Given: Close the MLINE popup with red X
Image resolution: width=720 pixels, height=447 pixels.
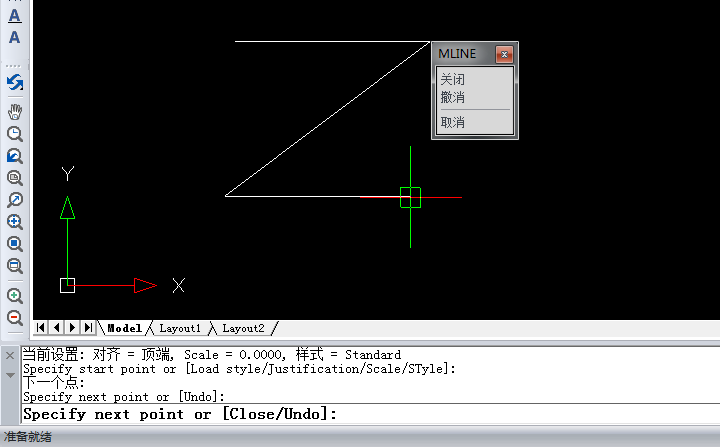Looking at the screenshot, I should point(504,55).
